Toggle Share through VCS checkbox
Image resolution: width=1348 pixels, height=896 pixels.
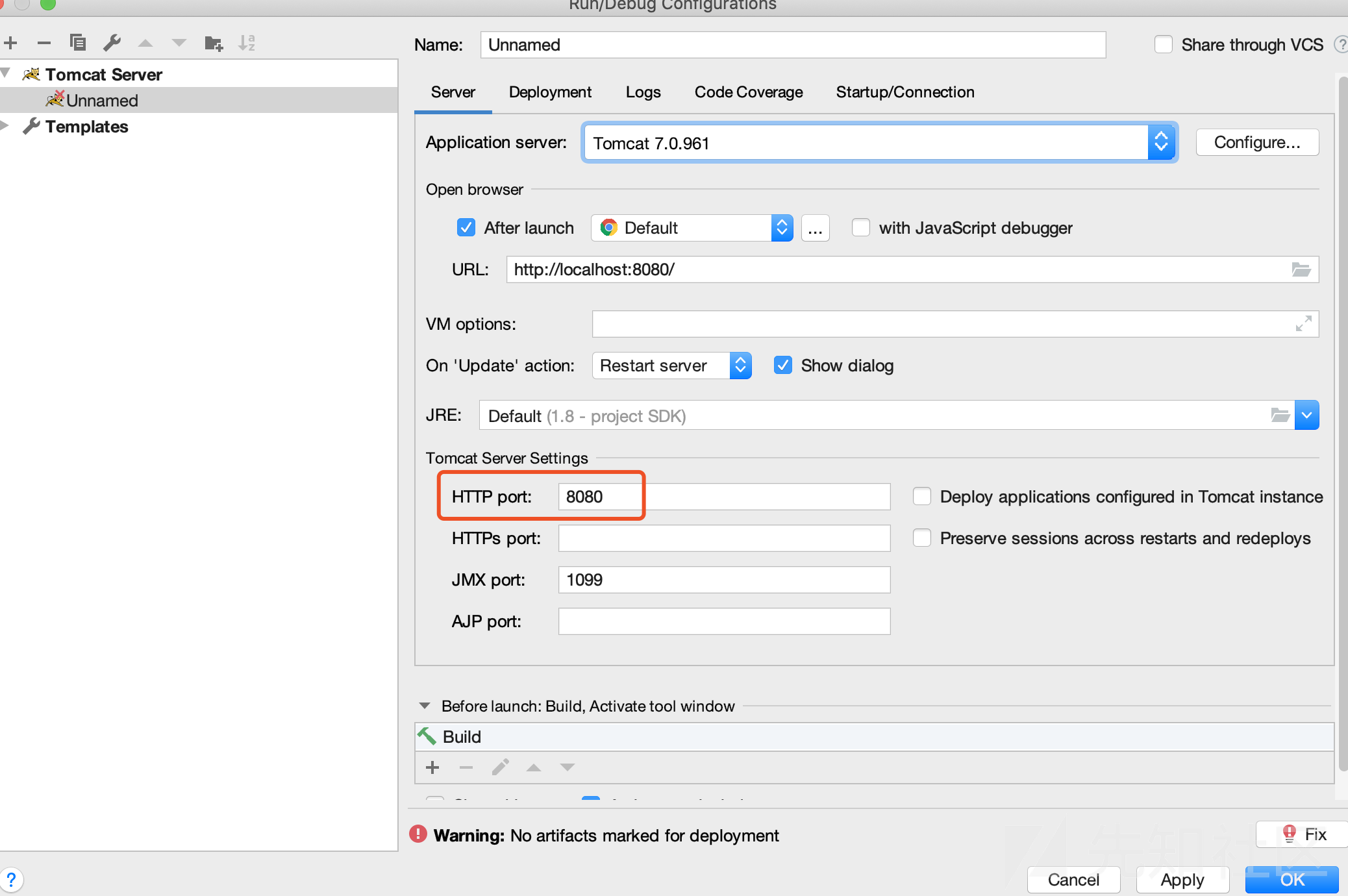tap(1164, 45)
